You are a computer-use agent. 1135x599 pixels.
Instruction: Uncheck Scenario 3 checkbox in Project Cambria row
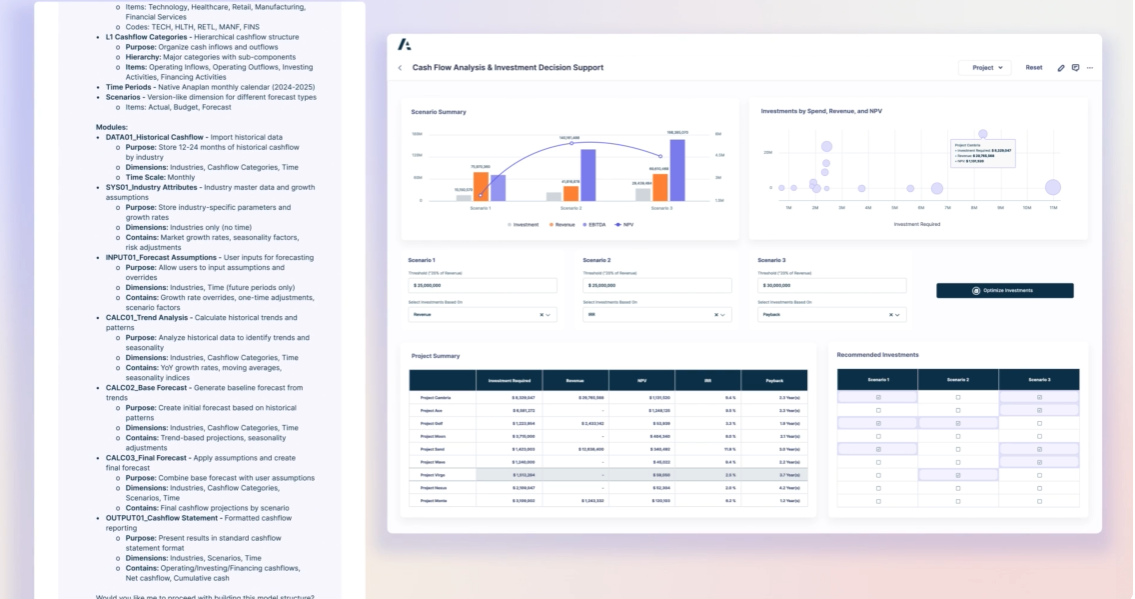tap(1039, 397)
